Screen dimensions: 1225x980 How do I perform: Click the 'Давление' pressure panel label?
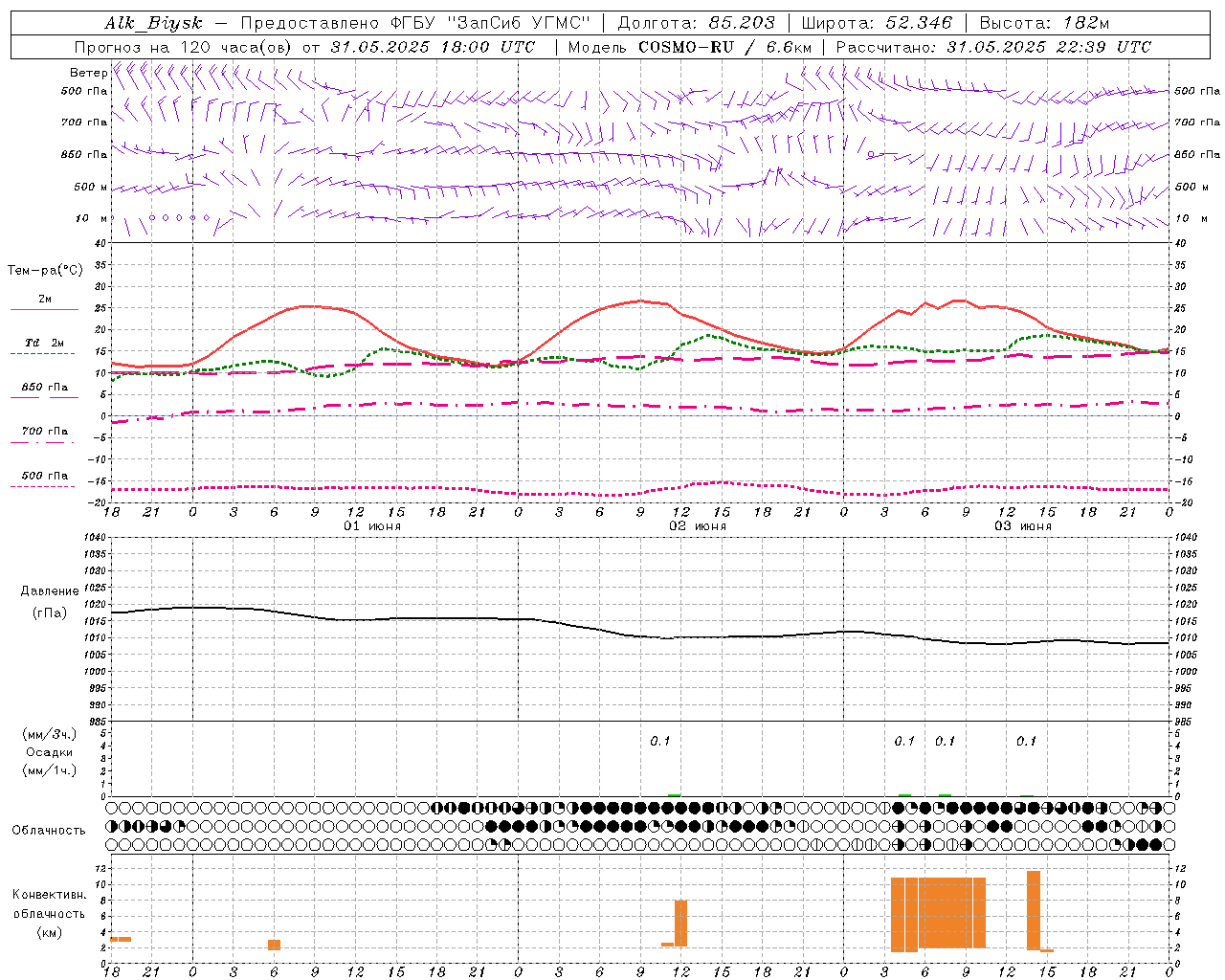(50, 591)
